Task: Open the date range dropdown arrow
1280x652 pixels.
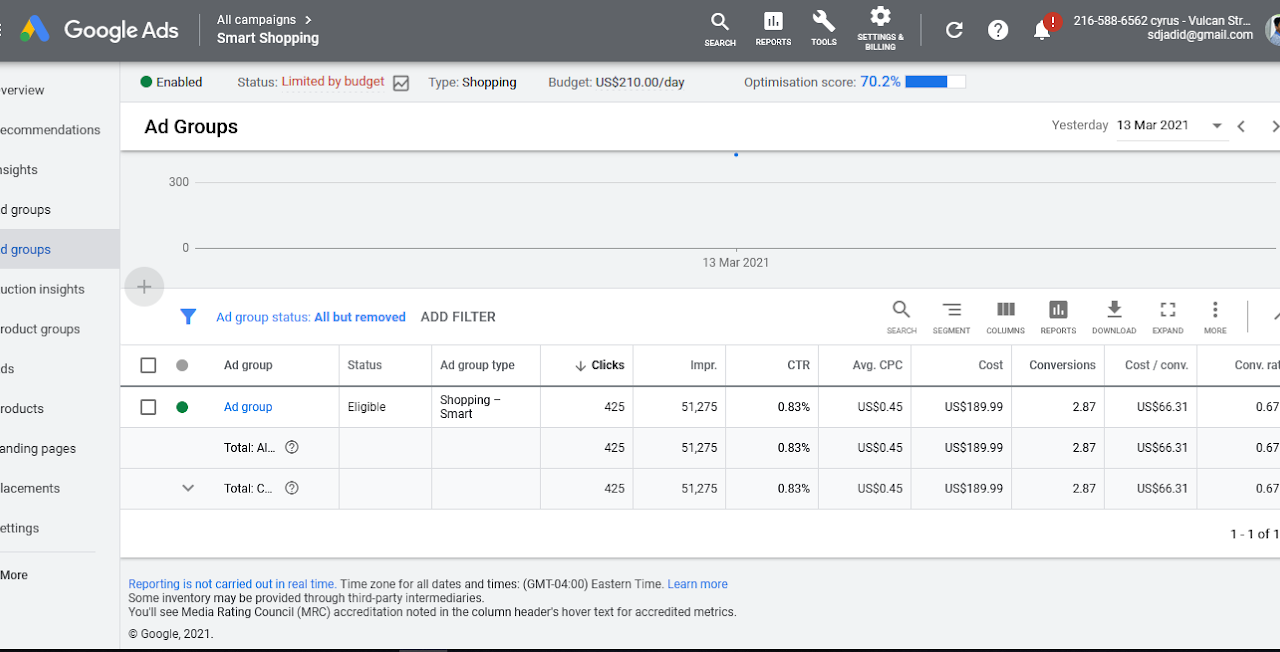Action: pos(1217,126)
